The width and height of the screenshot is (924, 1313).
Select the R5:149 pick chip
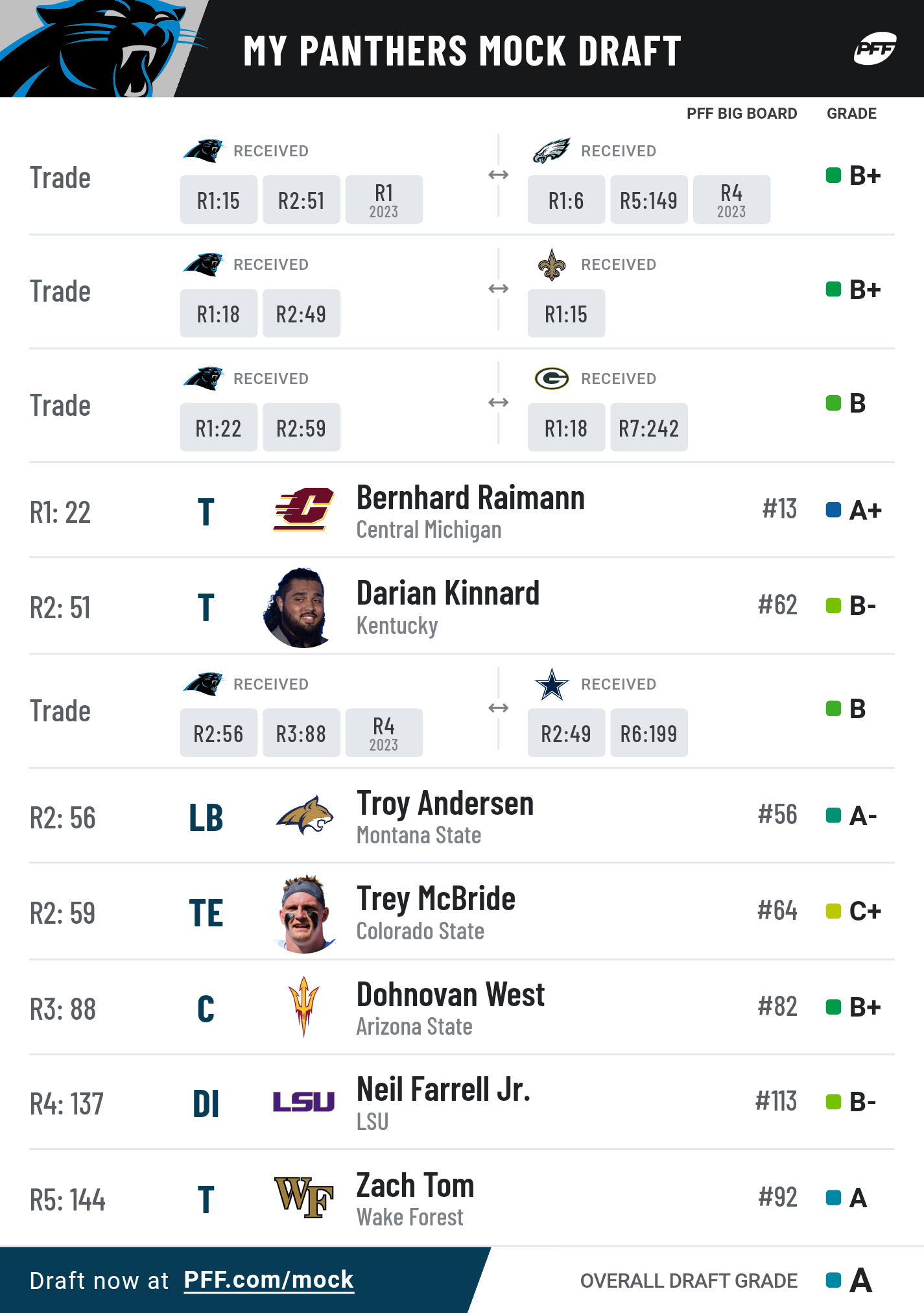(648, 200)
